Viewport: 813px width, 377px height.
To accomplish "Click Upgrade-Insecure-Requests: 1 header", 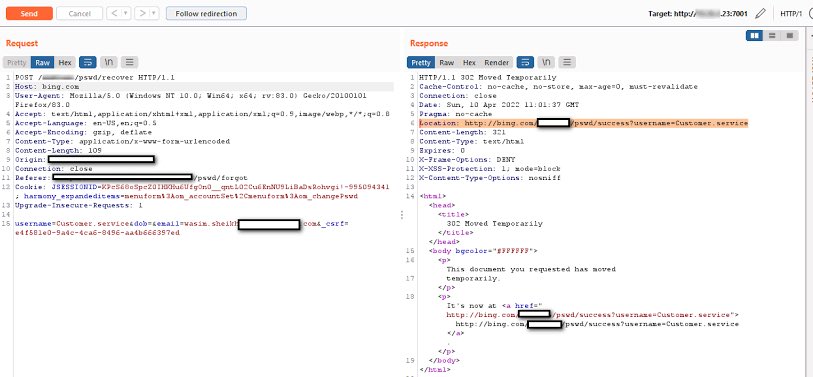I will point(79,205).
